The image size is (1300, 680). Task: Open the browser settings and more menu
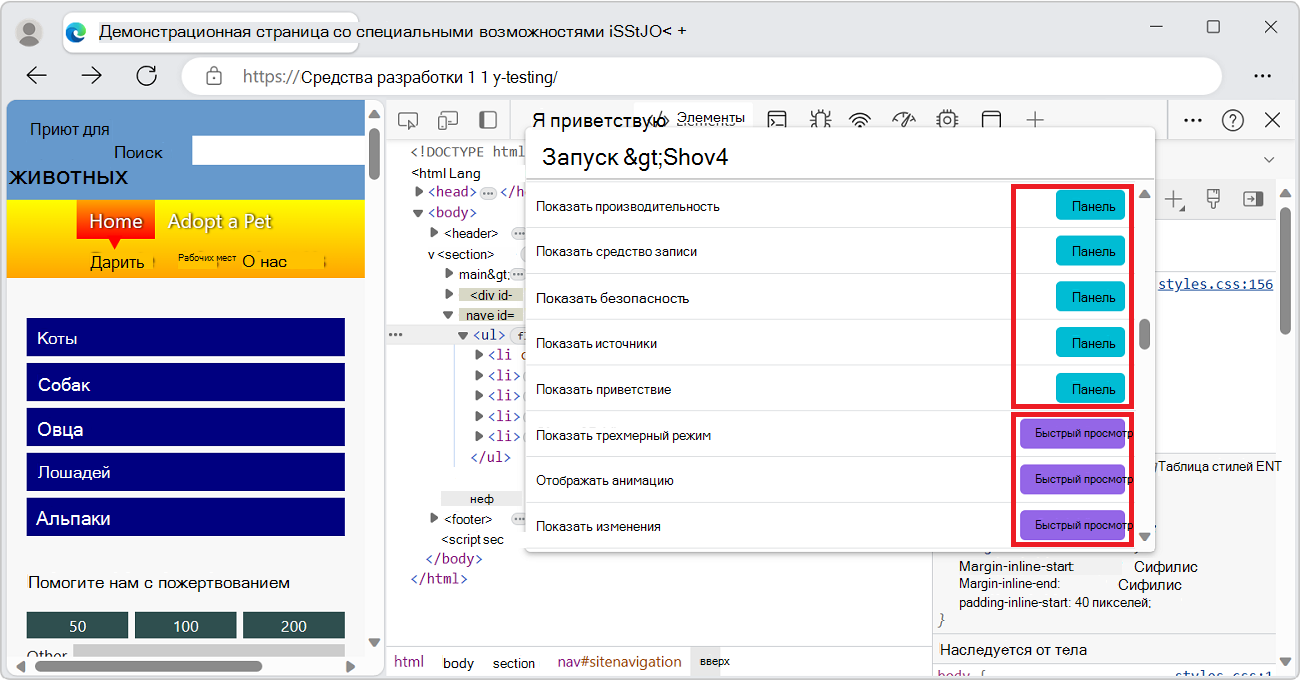point(1262,76)
